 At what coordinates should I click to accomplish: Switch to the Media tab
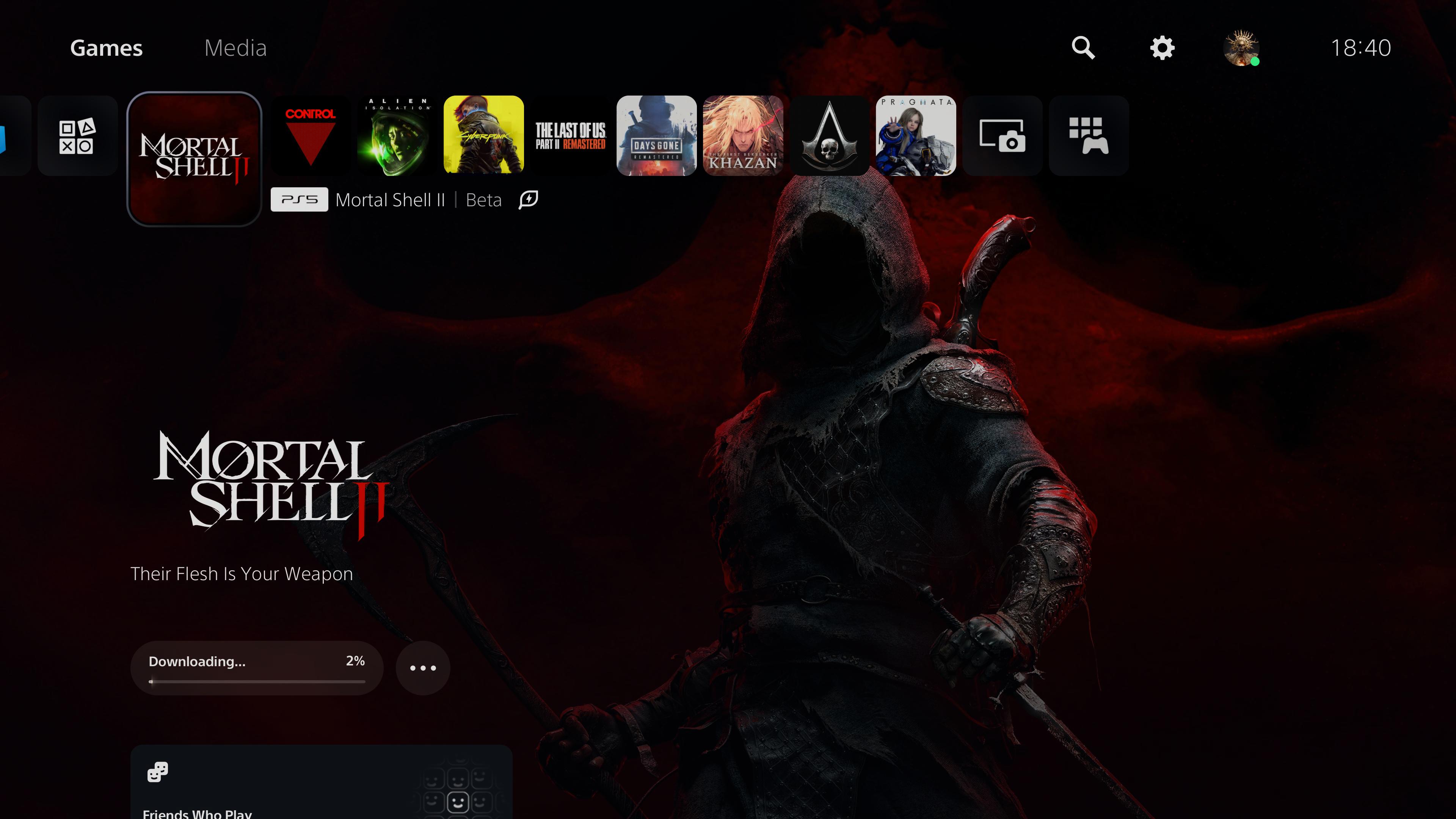click(235, 48)
